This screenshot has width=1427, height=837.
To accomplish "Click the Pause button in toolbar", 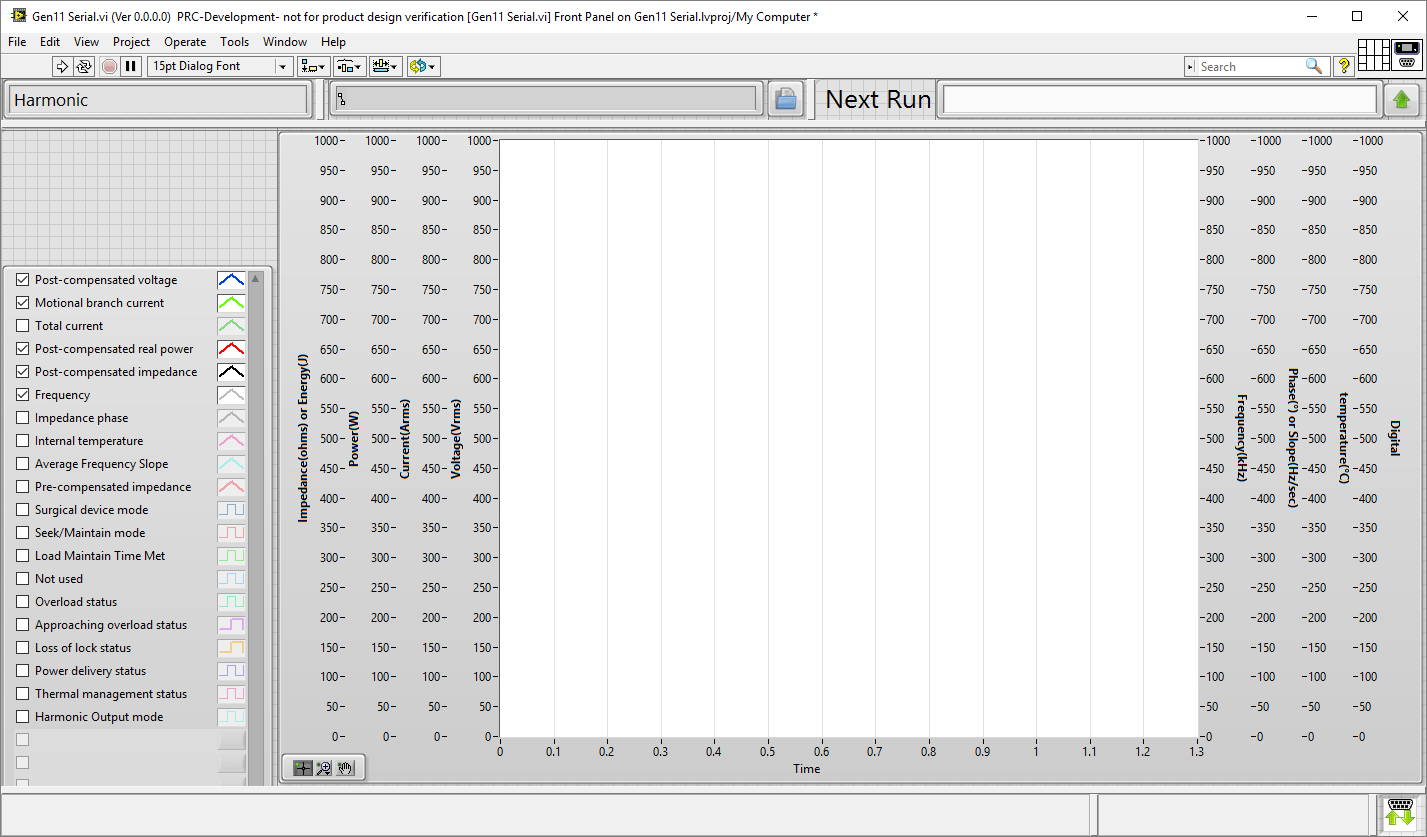I will [131, 66].
